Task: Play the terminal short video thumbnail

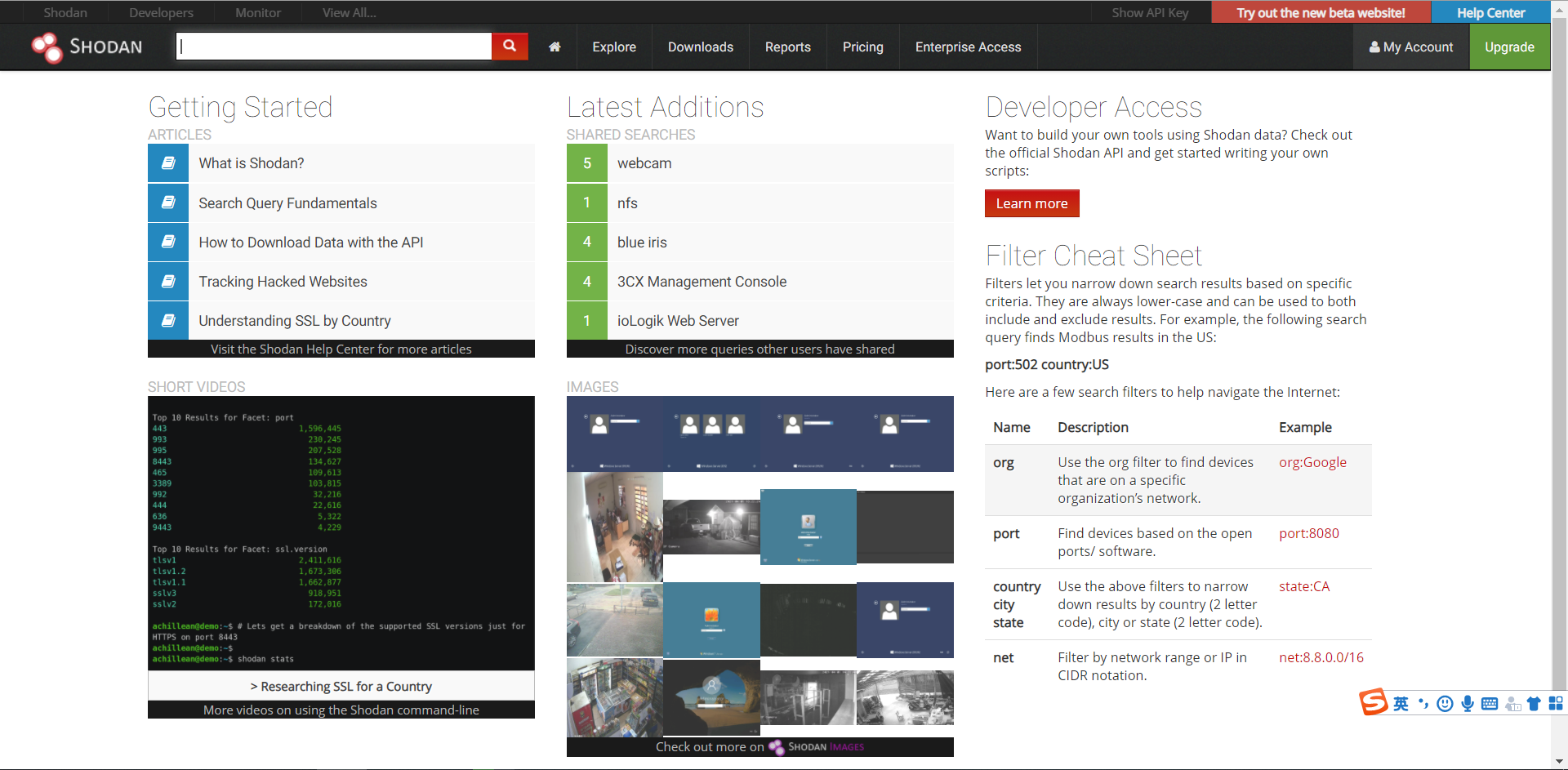Action: [x=341, y=533]
